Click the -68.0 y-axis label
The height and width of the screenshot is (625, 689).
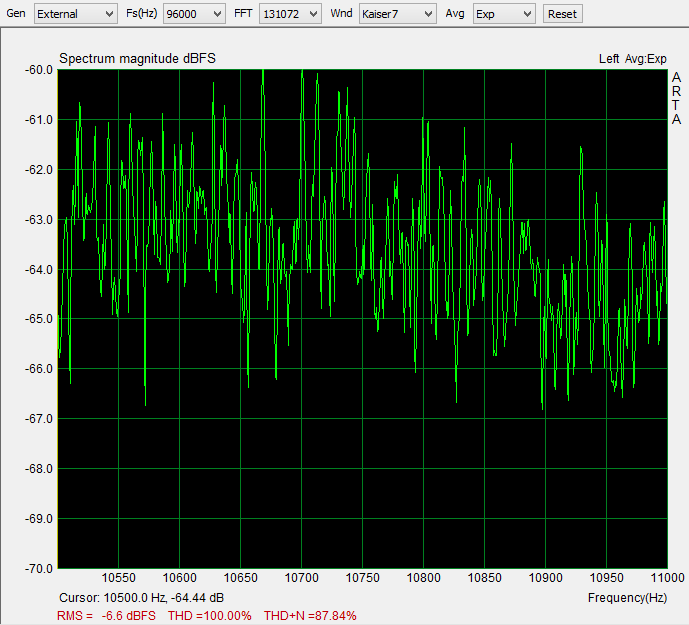[39, 469]
